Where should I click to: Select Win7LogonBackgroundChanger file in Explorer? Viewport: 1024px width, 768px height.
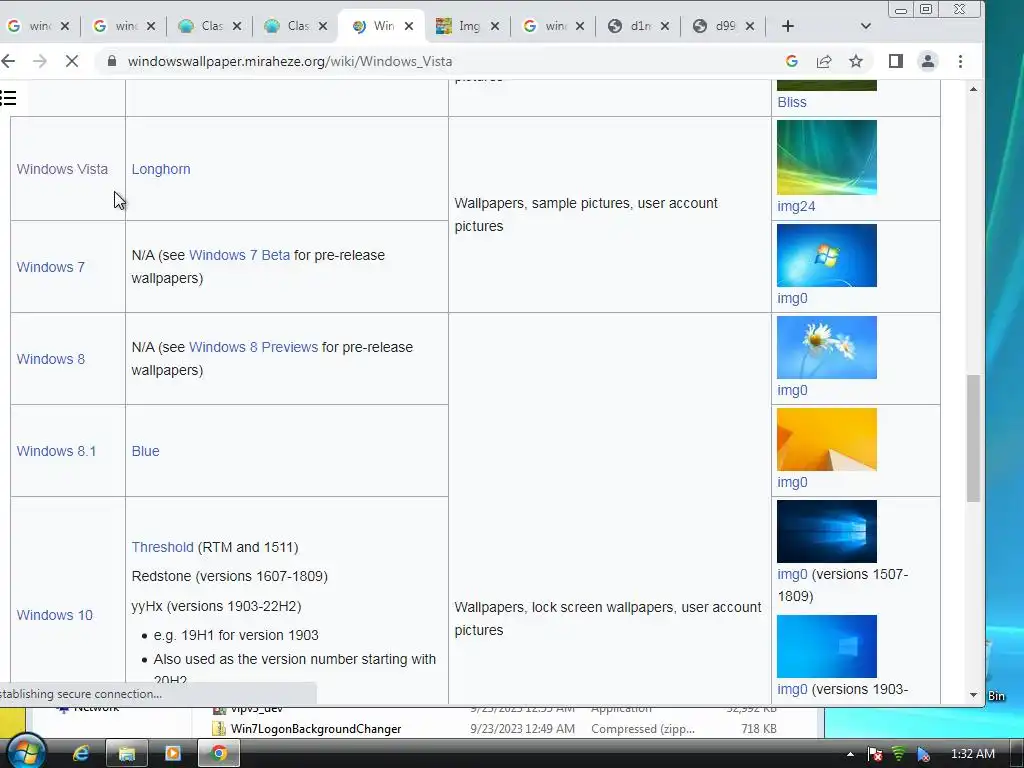(x=315, y=729)
